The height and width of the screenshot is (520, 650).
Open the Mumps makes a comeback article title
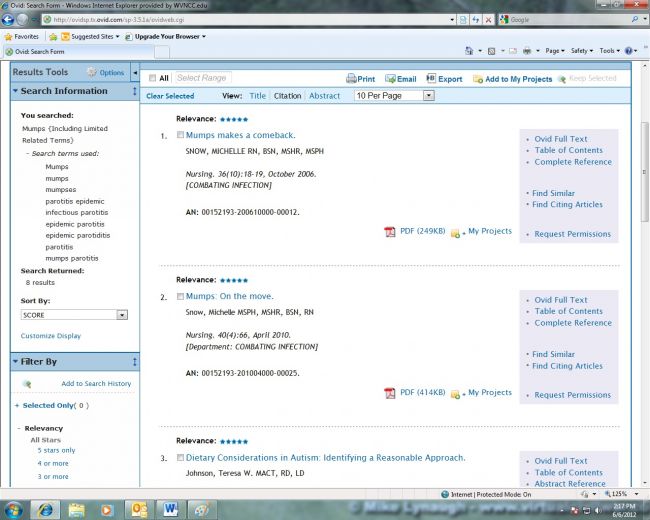coord(240,135)
